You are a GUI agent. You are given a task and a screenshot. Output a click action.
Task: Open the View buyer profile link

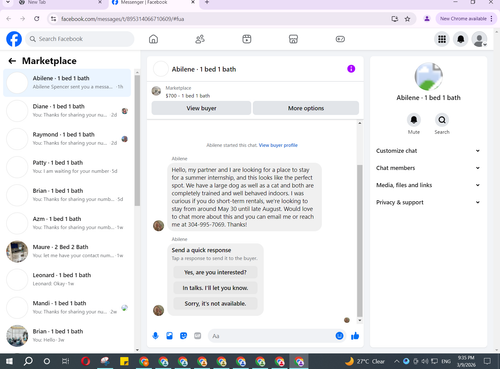point(278,145)
